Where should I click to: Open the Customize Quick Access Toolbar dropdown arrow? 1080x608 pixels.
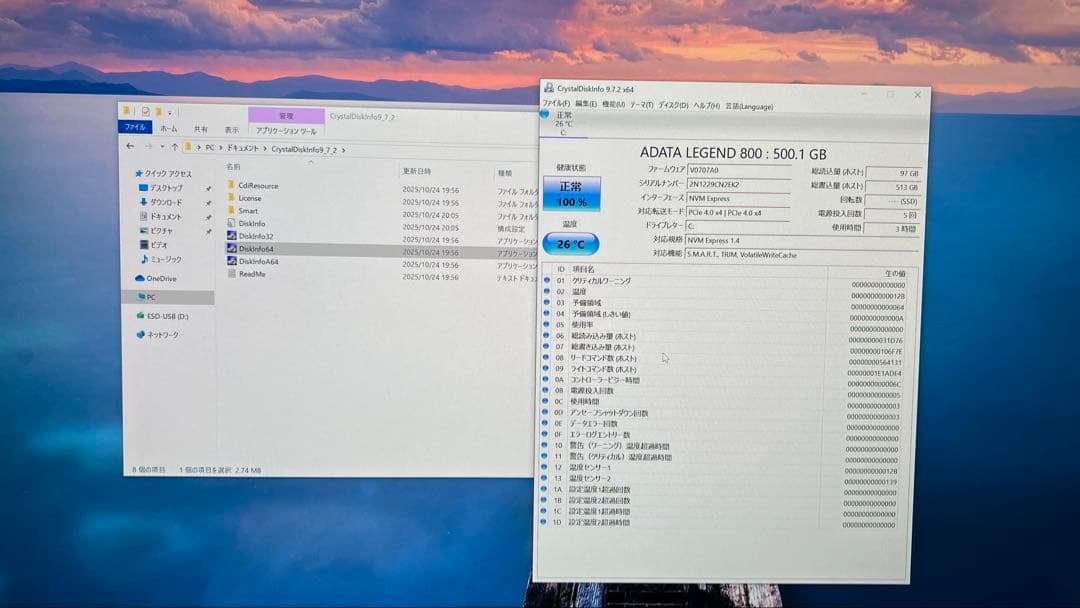[x=171, y=112]
